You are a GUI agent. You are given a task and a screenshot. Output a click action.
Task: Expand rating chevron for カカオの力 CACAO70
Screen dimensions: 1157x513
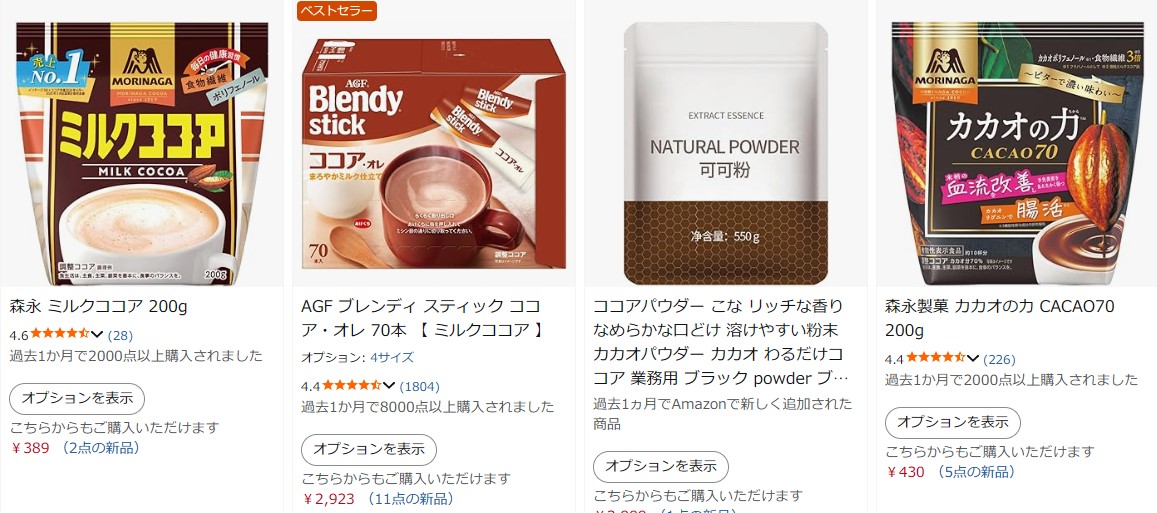[x=973, y=359]
